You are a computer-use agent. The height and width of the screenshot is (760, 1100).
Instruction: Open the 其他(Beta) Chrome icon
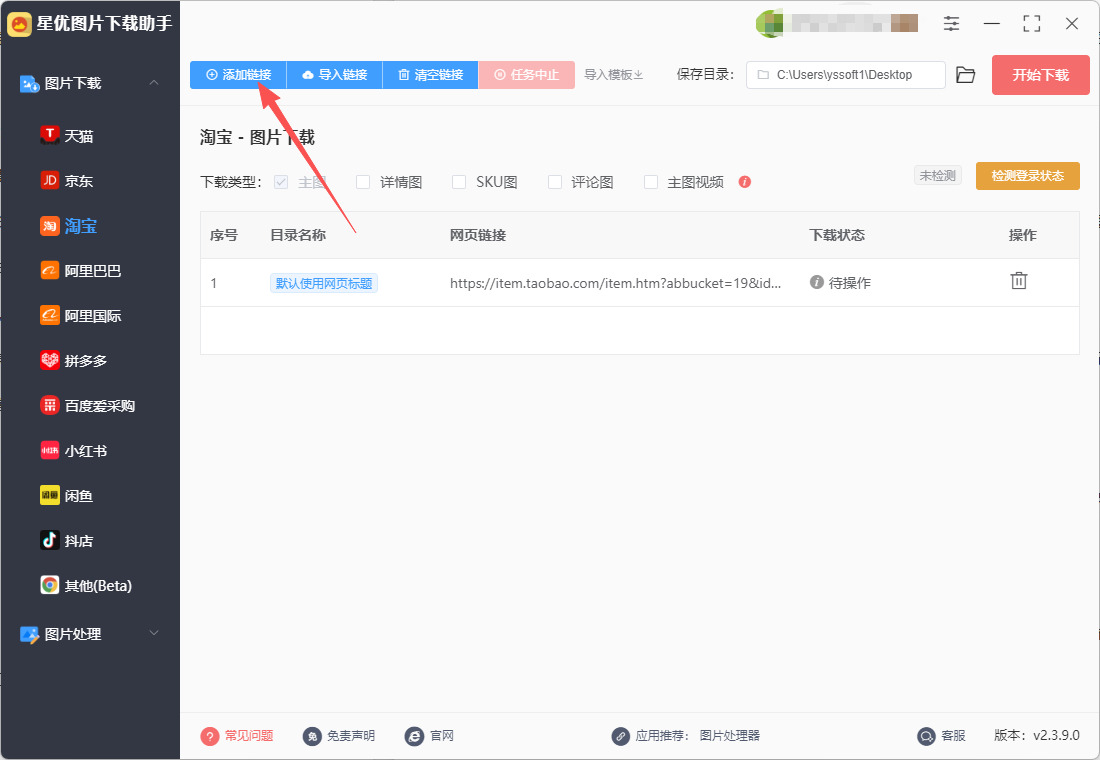pos(50,585)
